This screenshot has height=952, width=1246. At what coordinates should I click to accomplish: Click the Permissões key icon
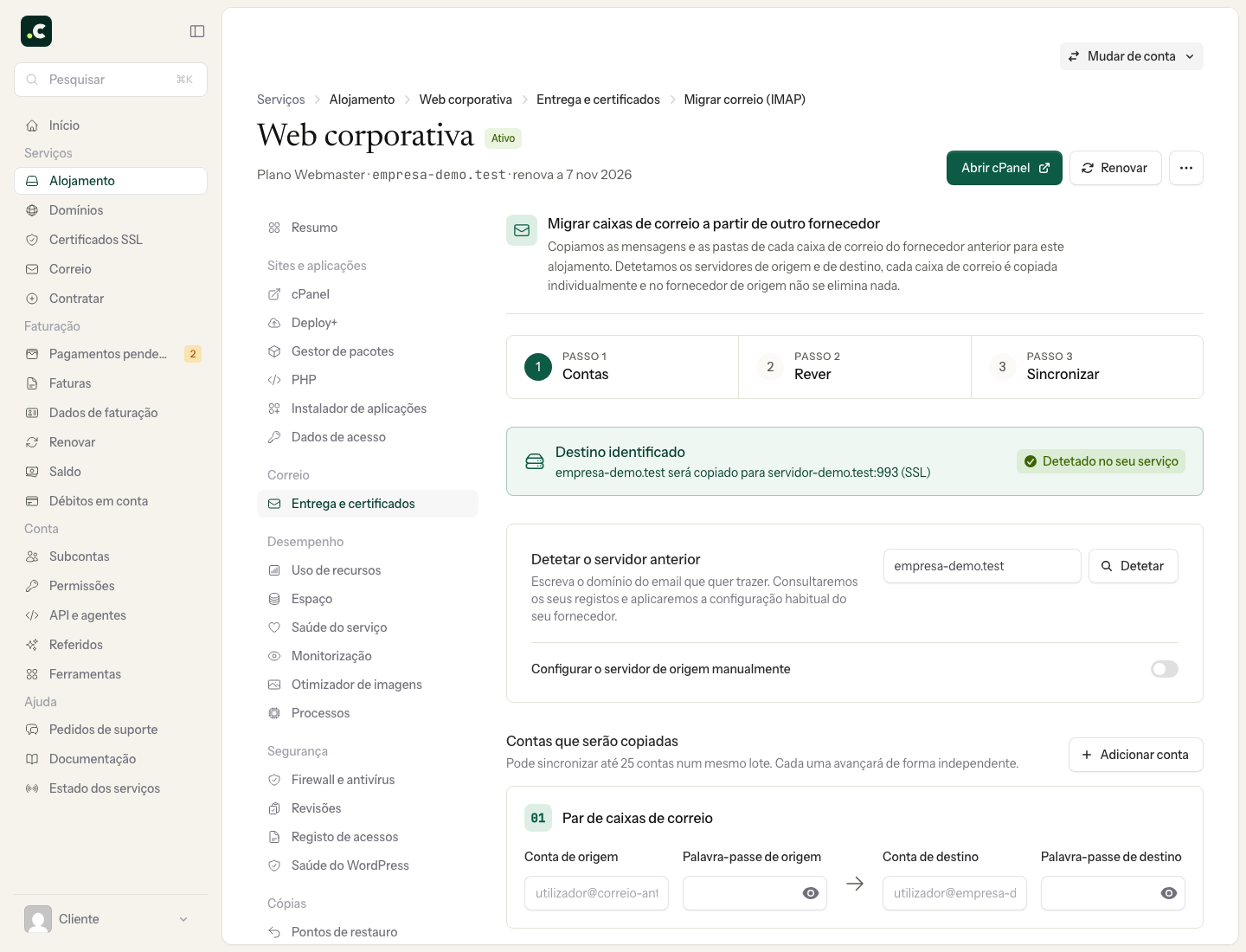pos(32,586)
